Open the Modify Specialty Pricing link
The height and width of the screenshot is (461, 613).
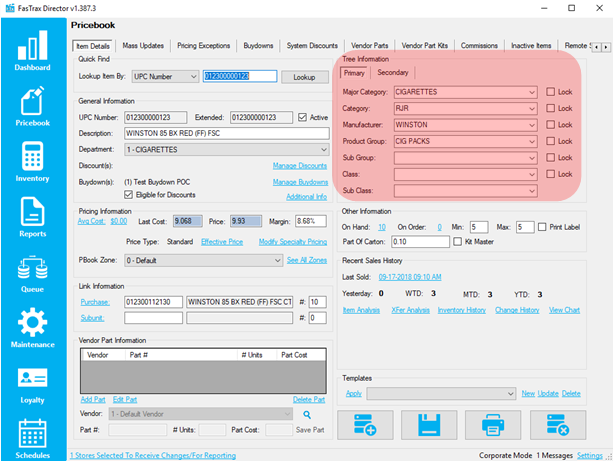[293, 242]
